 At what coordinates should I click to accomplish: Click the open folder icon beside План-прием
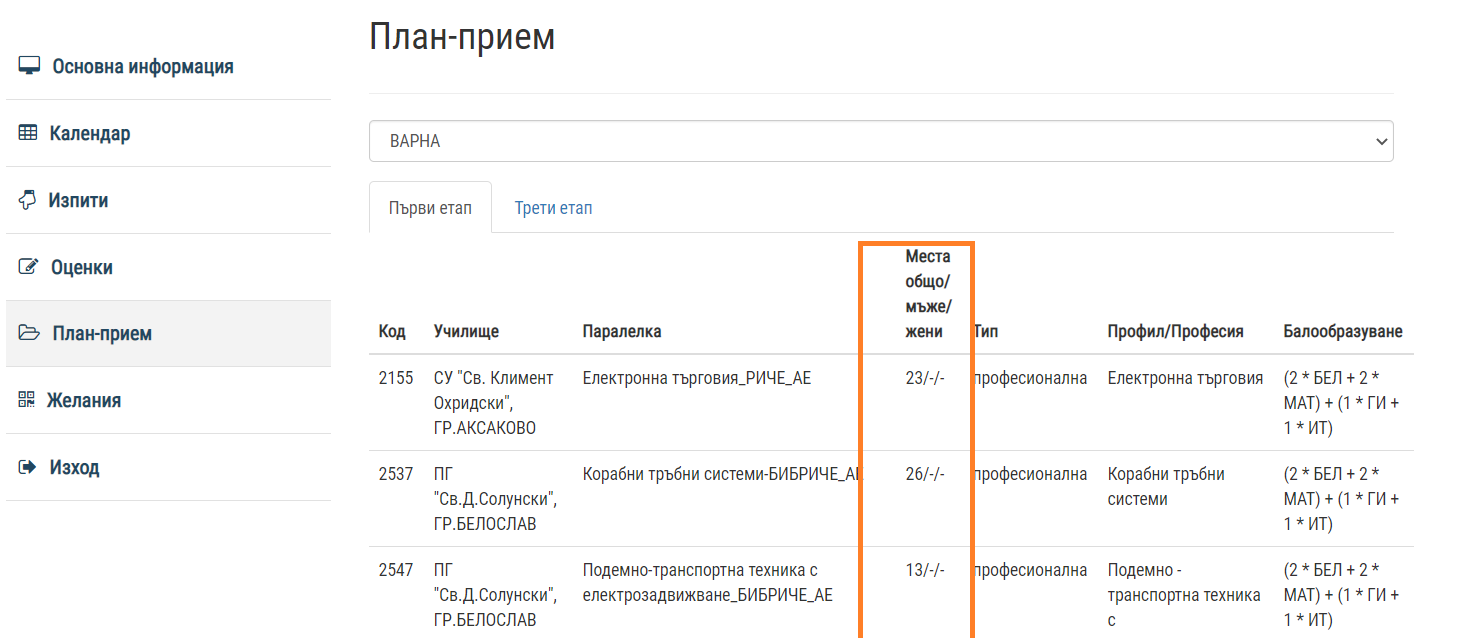pyautogui.click(x=29, y=333)
